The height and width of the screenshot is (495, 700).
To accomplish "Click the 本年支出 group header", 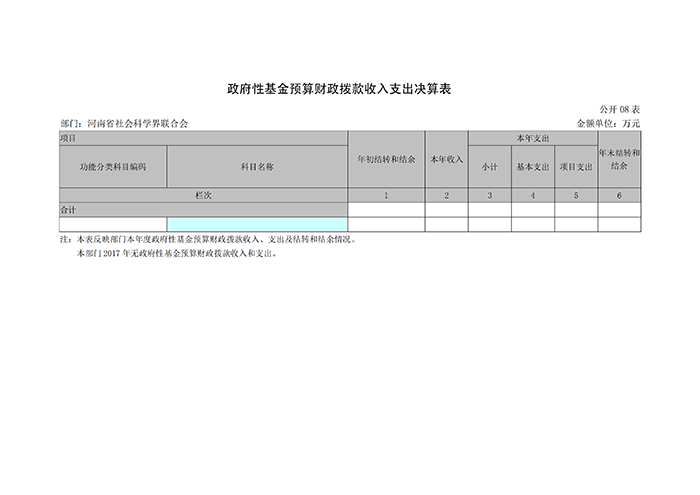I will click(x=533, y=138).
